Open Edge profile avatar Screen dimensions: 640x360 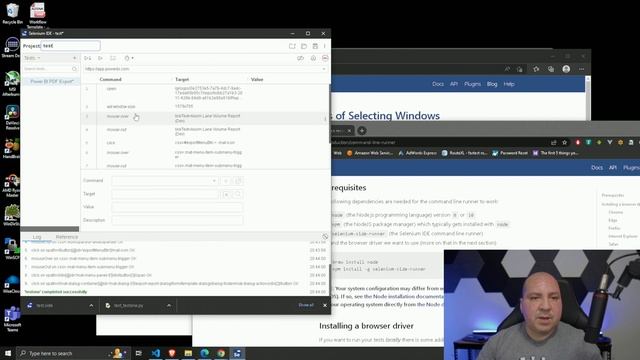[x=566, y=69]
